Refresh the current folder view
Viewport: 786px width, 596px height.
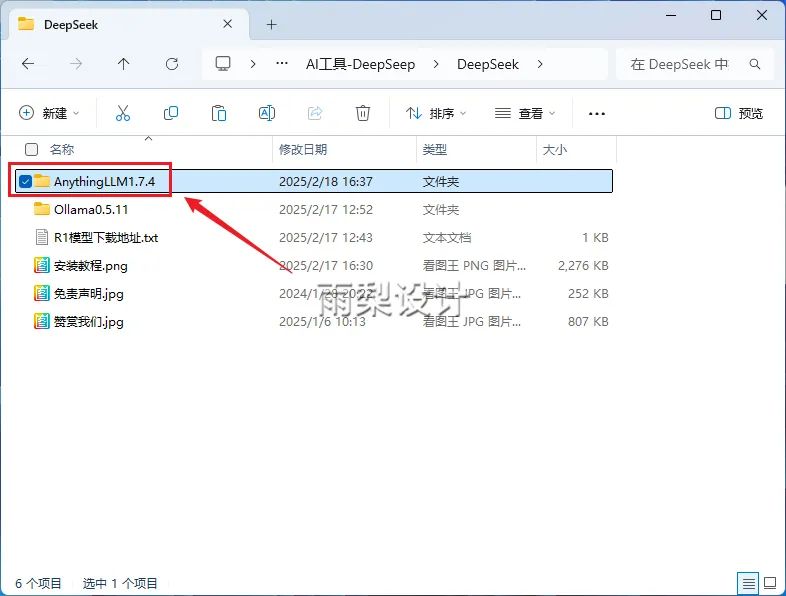tap(172, 64)
